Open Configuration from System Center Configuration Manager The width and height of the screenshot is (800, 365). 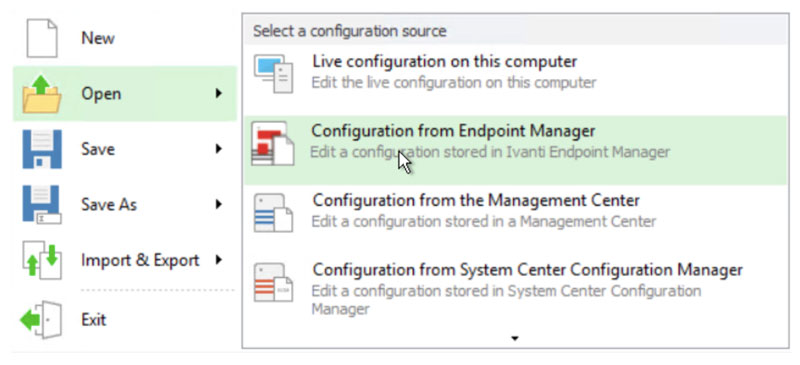click(515, 288)
